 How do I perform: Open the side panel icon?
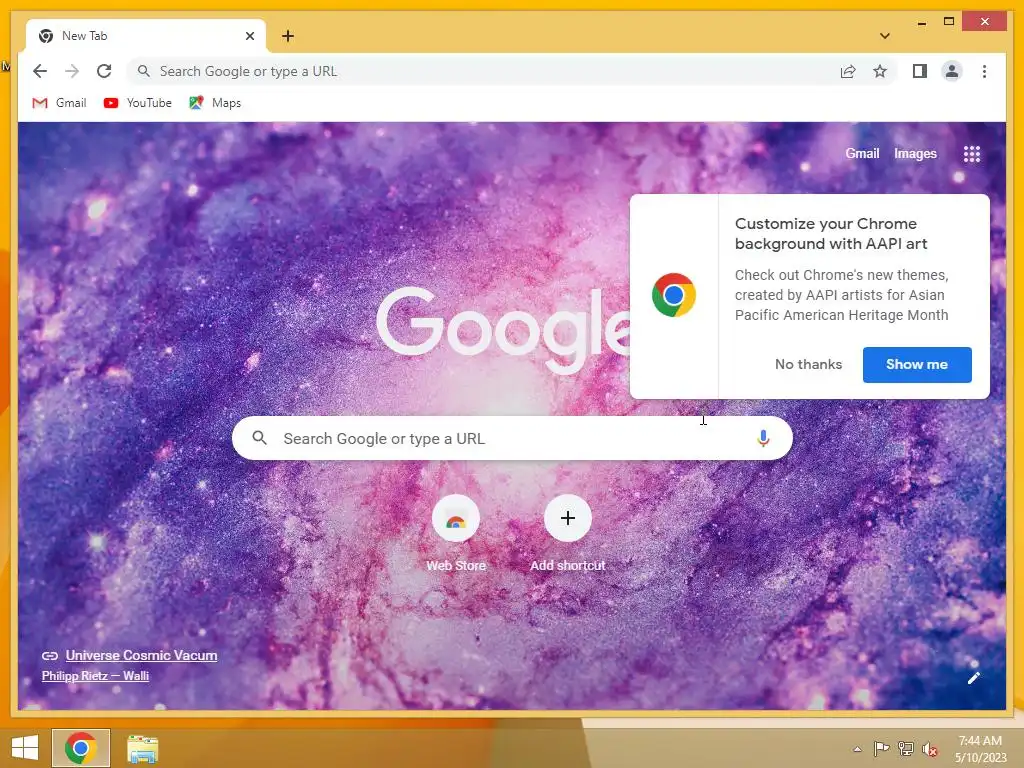[920, 71]
